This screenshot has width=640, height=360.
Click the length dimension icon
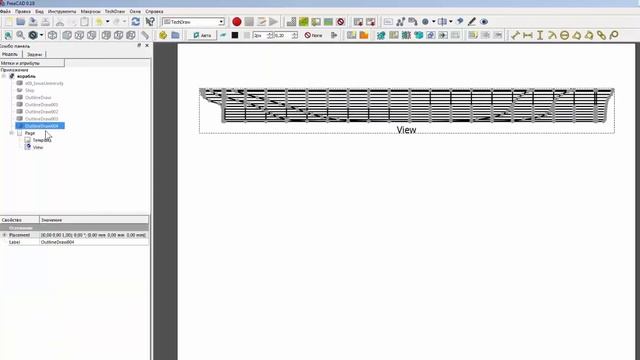pos(515,36)
